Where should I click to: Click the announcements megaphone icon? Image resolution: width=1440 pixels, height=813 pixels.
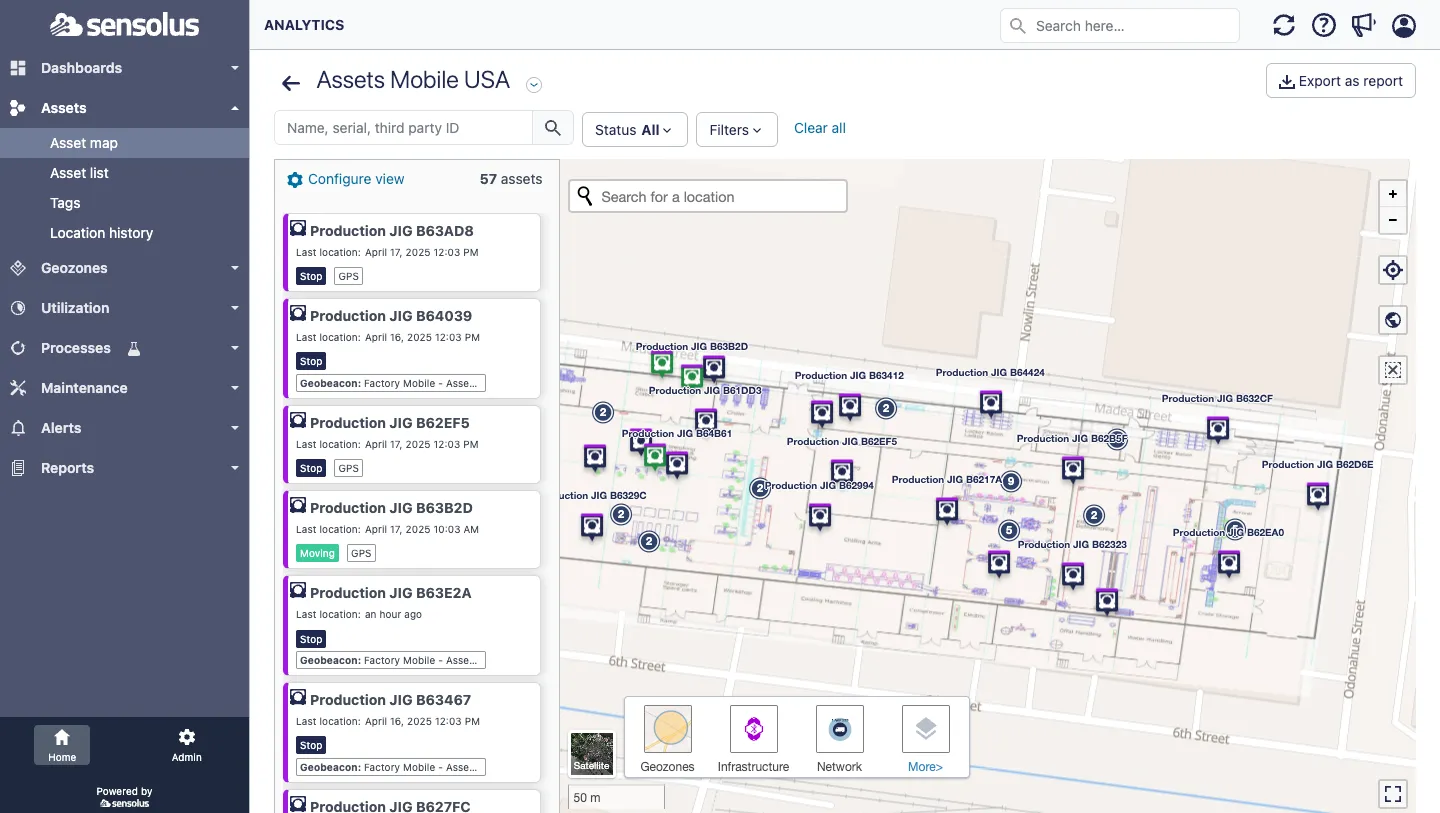pos(1364,26)
